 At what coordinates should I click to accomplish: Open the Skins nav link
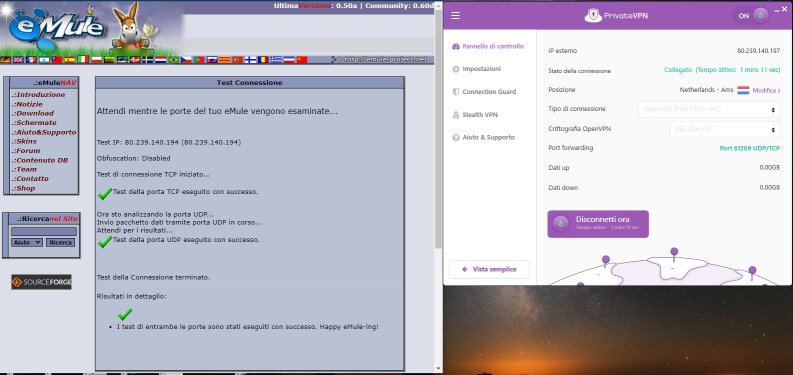point(24,141)
